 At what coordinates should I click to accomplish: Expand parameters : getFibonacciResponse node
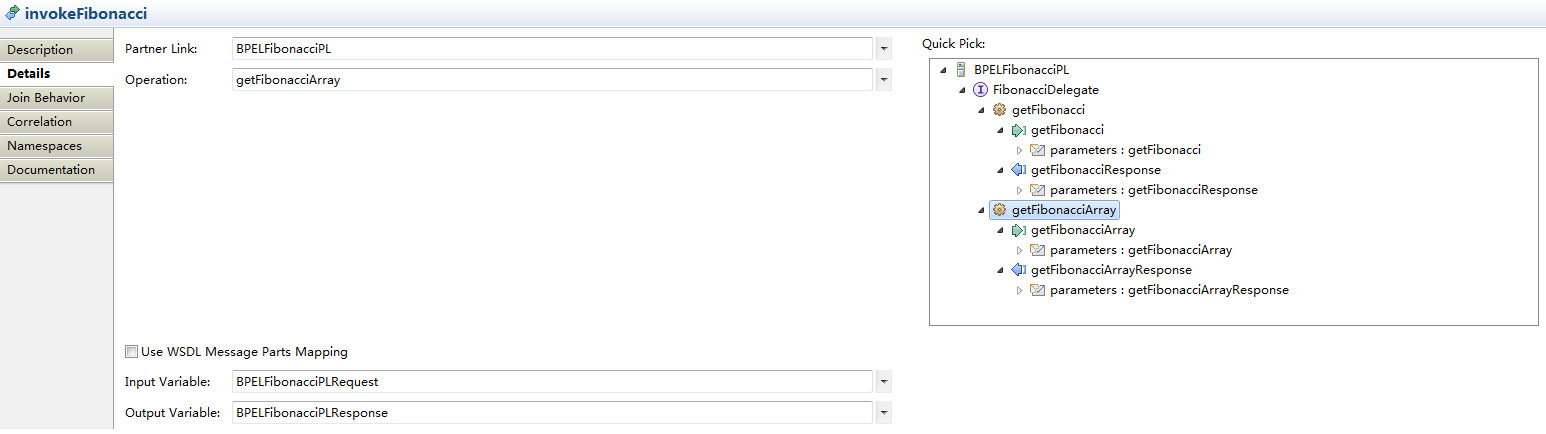[1020, 190]
